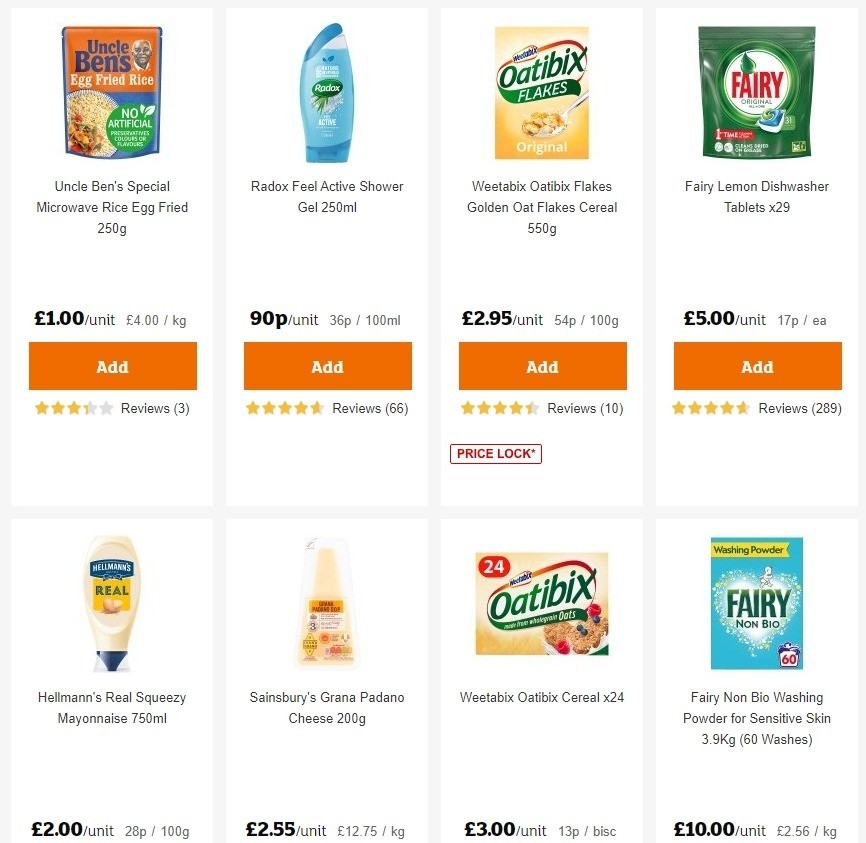Open Uncle Ben's Special Microwave Rice page
The image size is (866, 843).
click(x=112, y=207)
